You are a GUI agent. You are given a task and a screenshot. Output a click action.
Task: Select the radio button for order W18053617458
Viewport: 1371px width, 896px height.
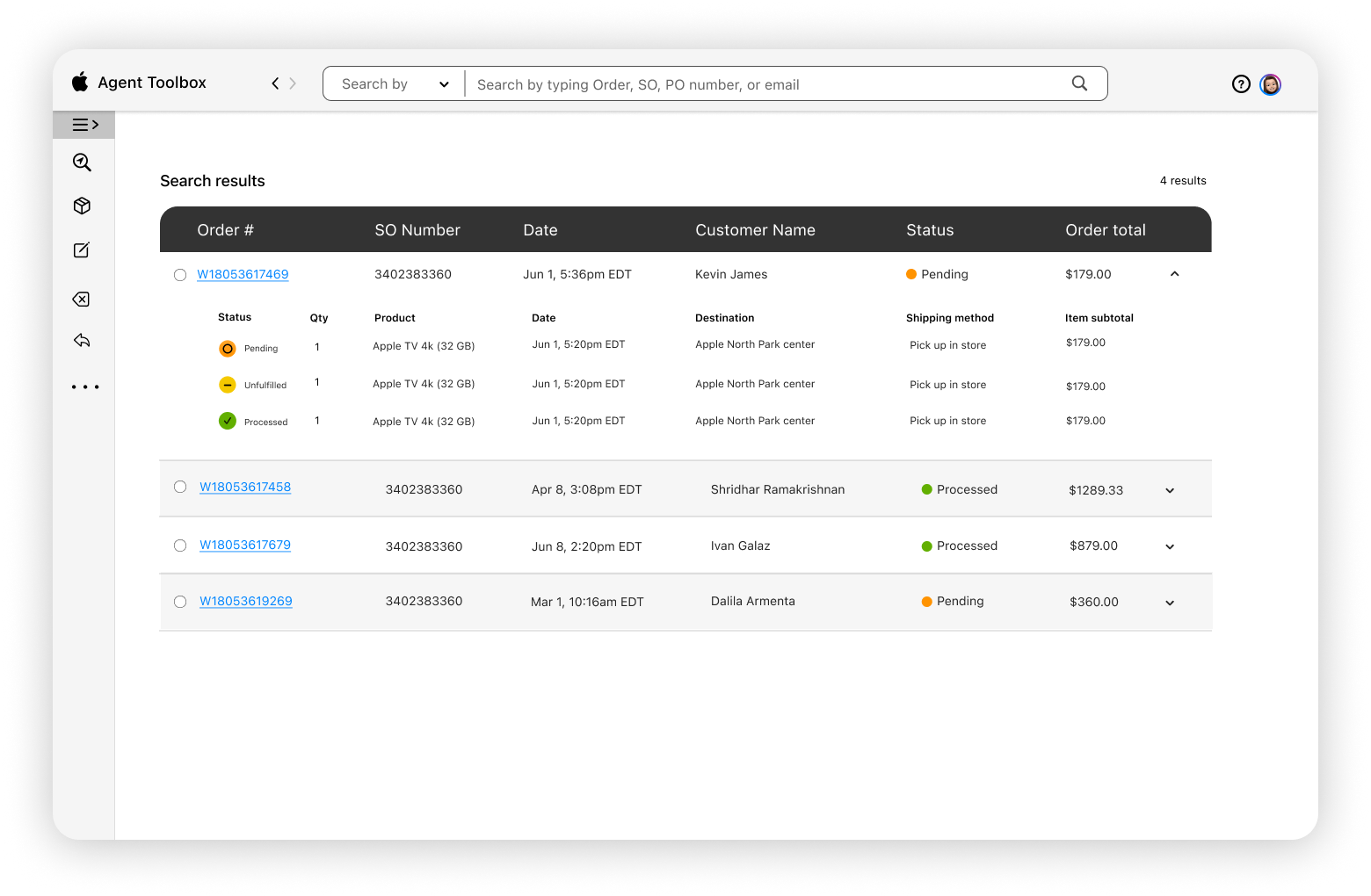[x=180, y=487]
